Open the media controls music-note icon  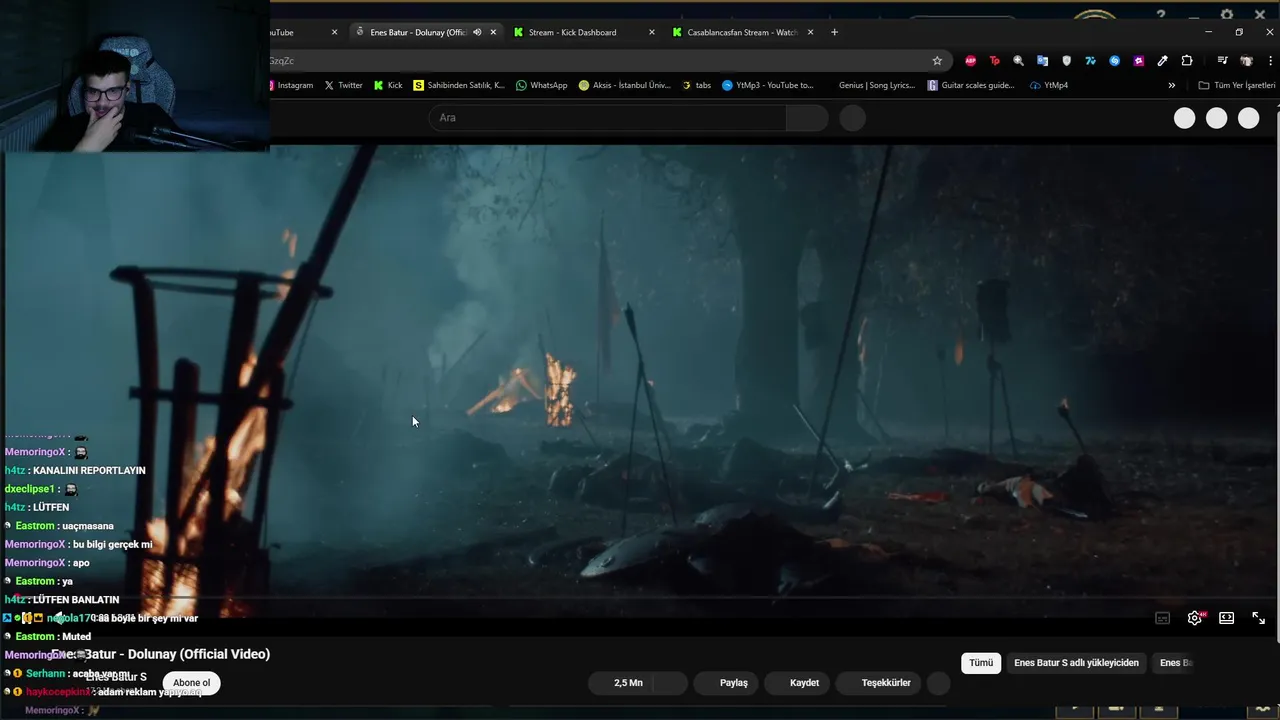1222,61
